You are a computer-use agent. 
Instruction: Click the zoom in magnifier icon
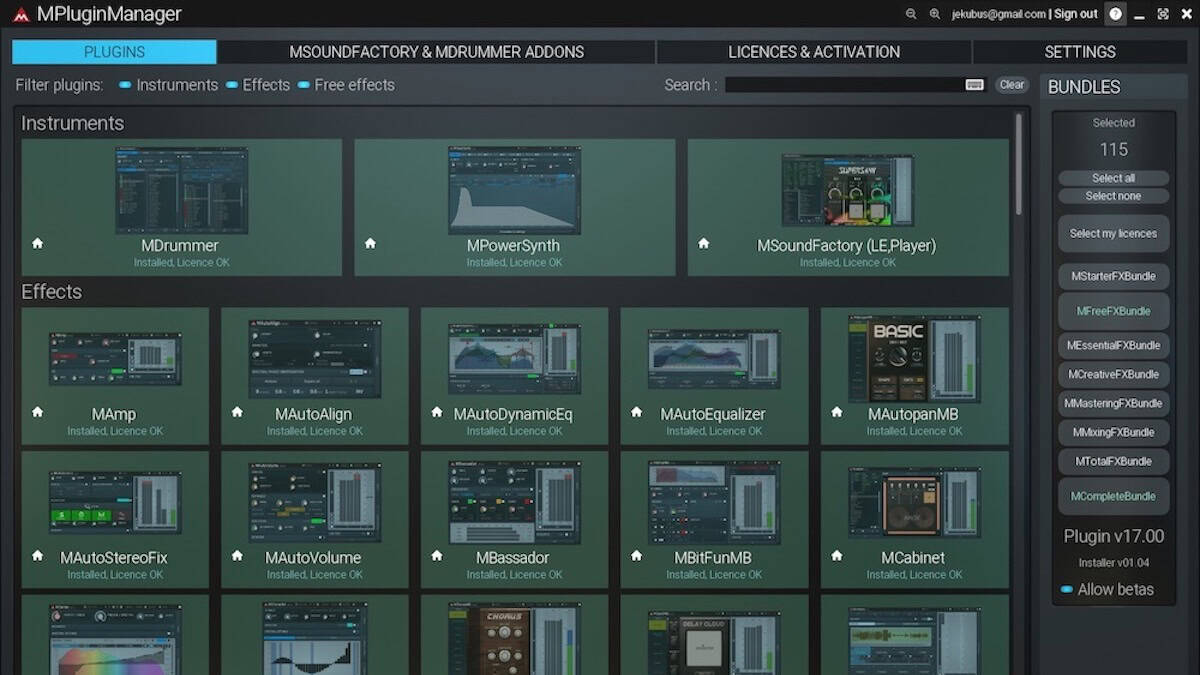[935, 14]
